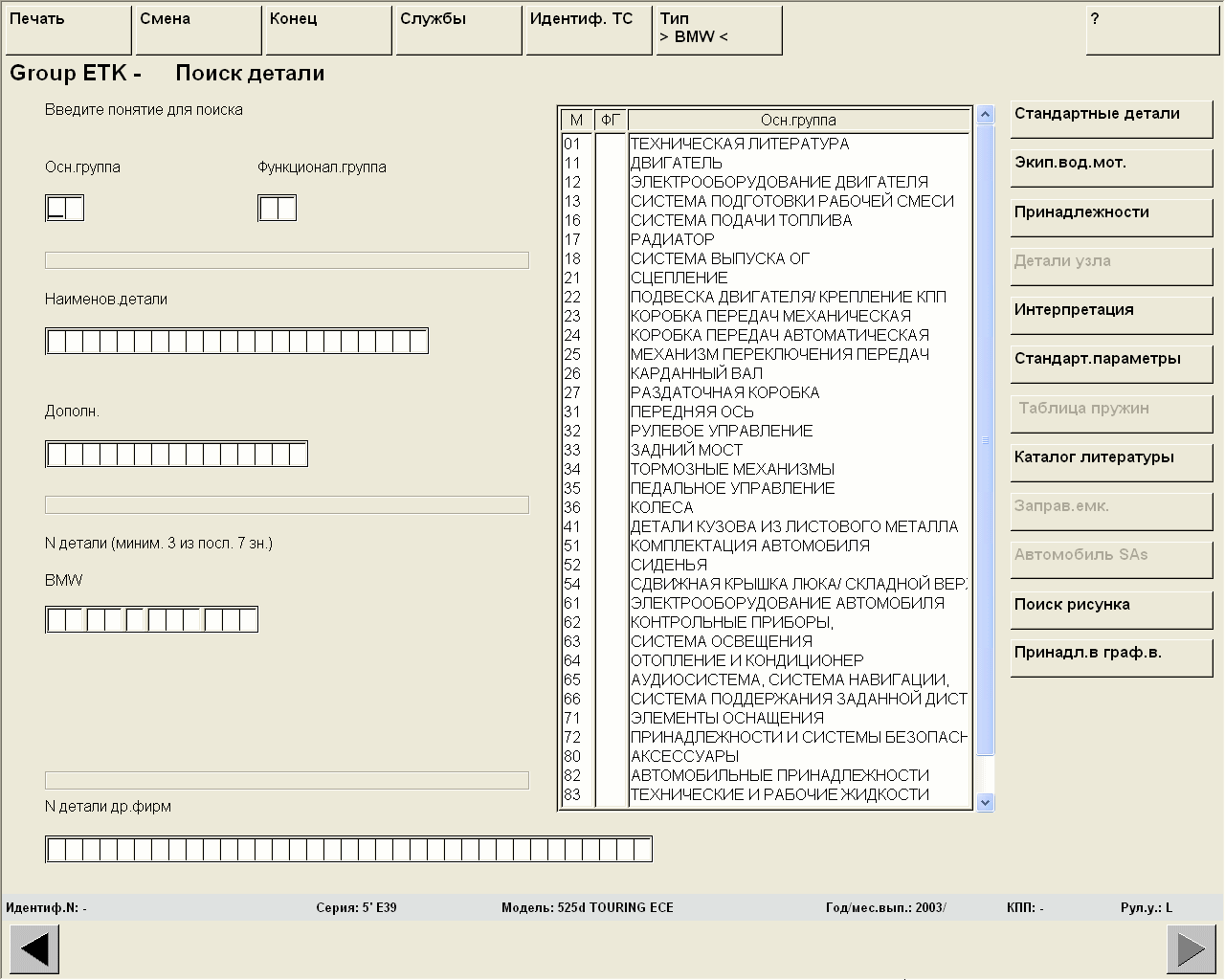Focus the Функционал.группа input field
This screenshot has width=1225, height=980.
[278, 208]
